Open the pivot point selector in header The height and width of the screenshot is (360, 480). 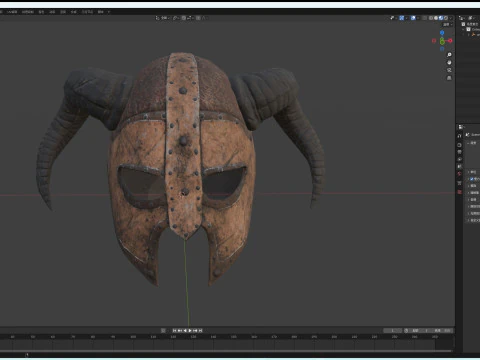(176, 18)
